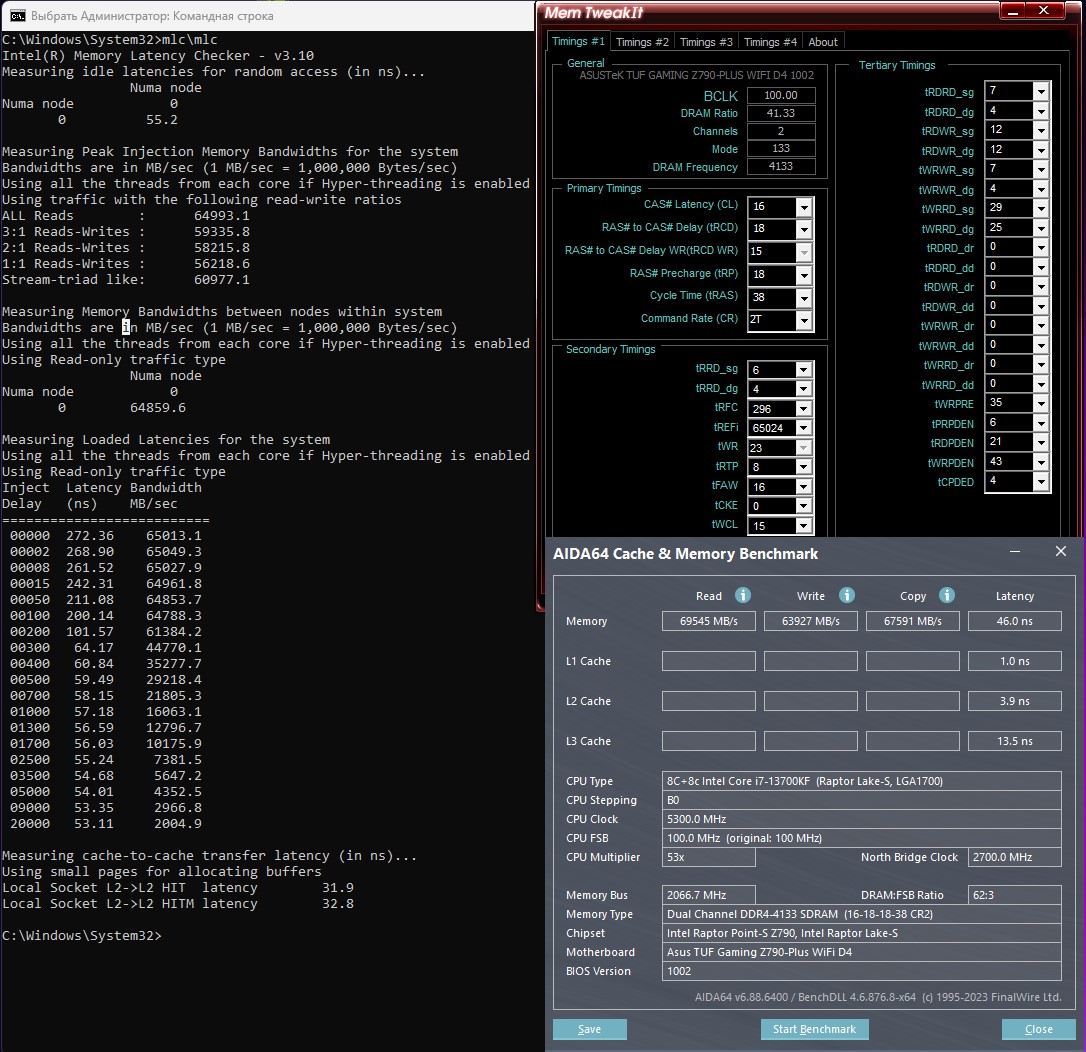Image resolution: width=1086 pixels, height=1052 pixels.
Task: Click North Bridge Clock 2700.0 MHz
Action: tap(1015, 857)
